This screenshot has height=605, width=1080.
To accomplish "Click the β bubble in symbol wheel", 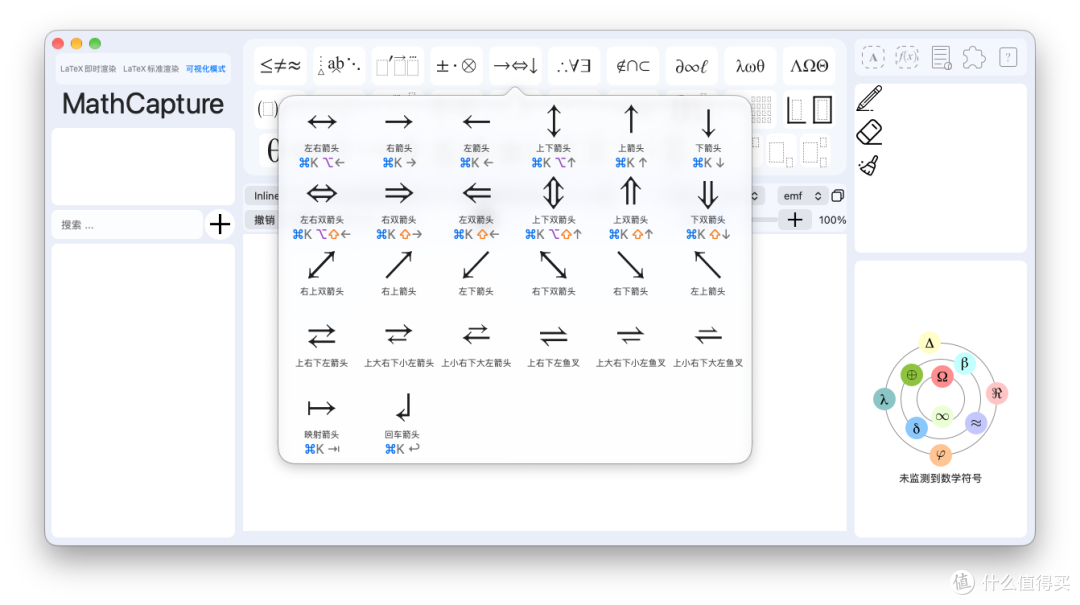I will click(x=964, y=363).
